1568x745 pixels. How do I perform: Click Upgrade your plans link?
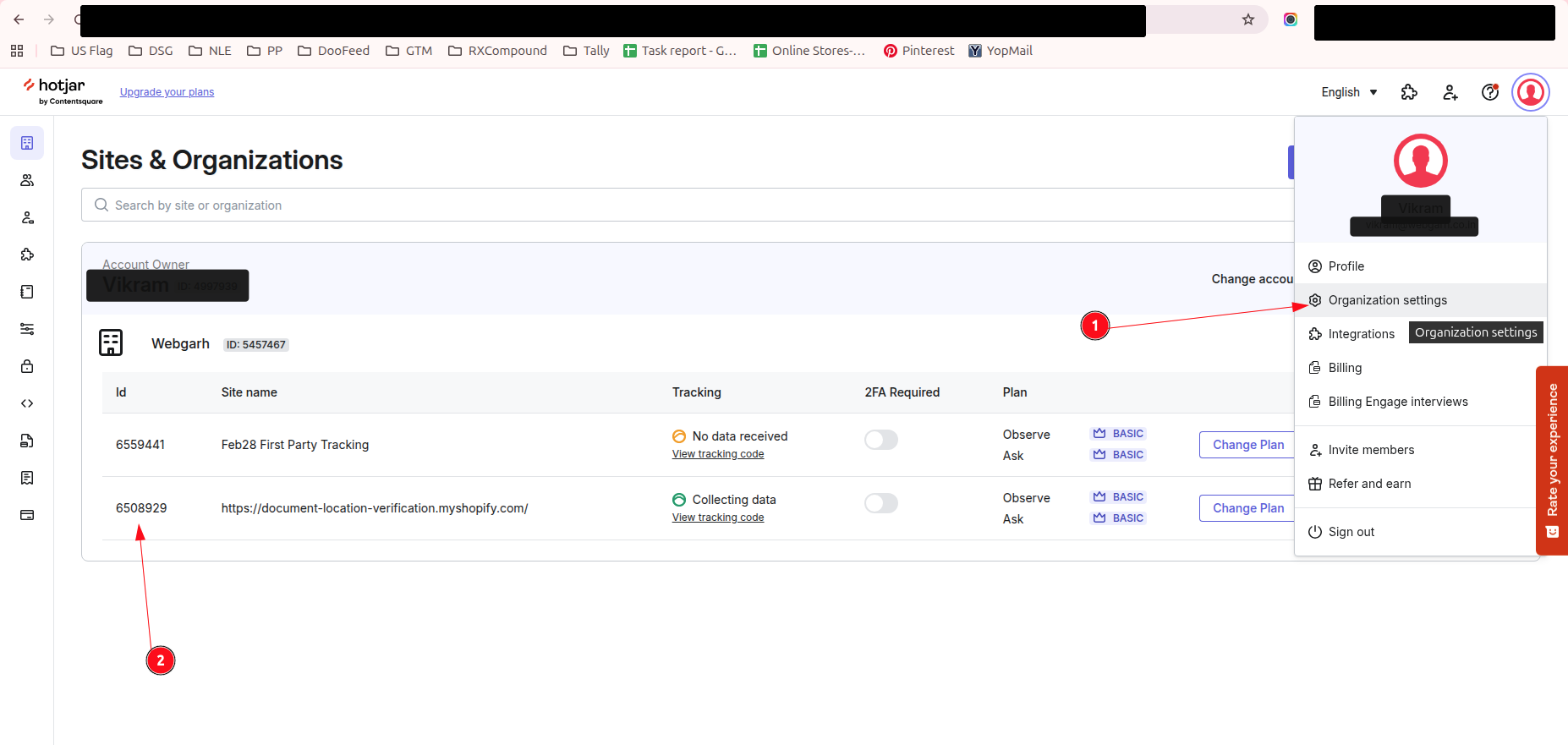point(167,92)
